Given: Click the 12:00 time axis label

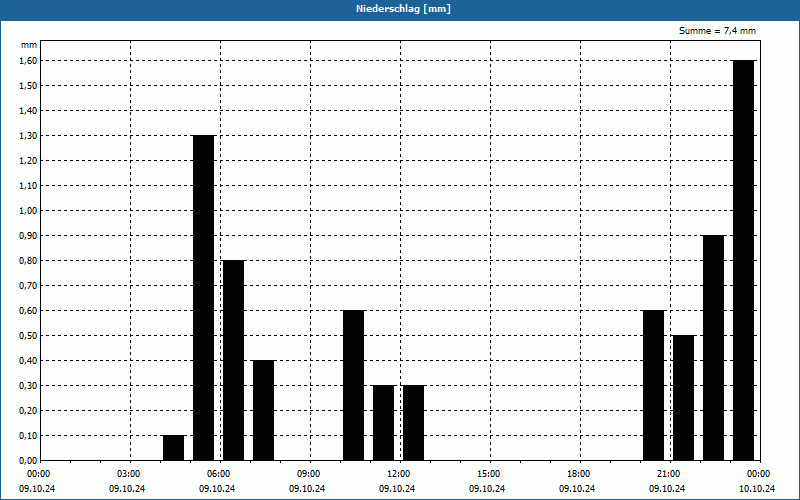Looking at the screenshot, I should (399, 474).
